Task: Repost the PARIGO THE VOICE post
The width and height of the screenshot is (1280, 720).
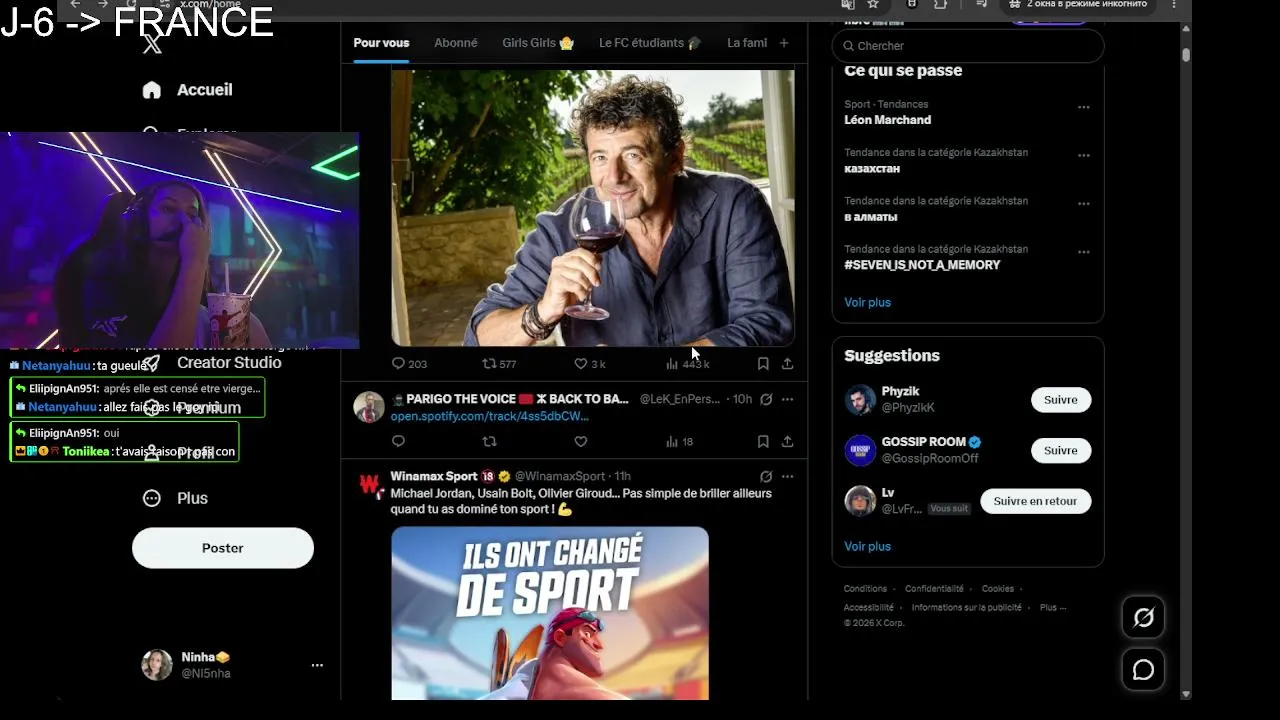Action: tap(489, 441)
